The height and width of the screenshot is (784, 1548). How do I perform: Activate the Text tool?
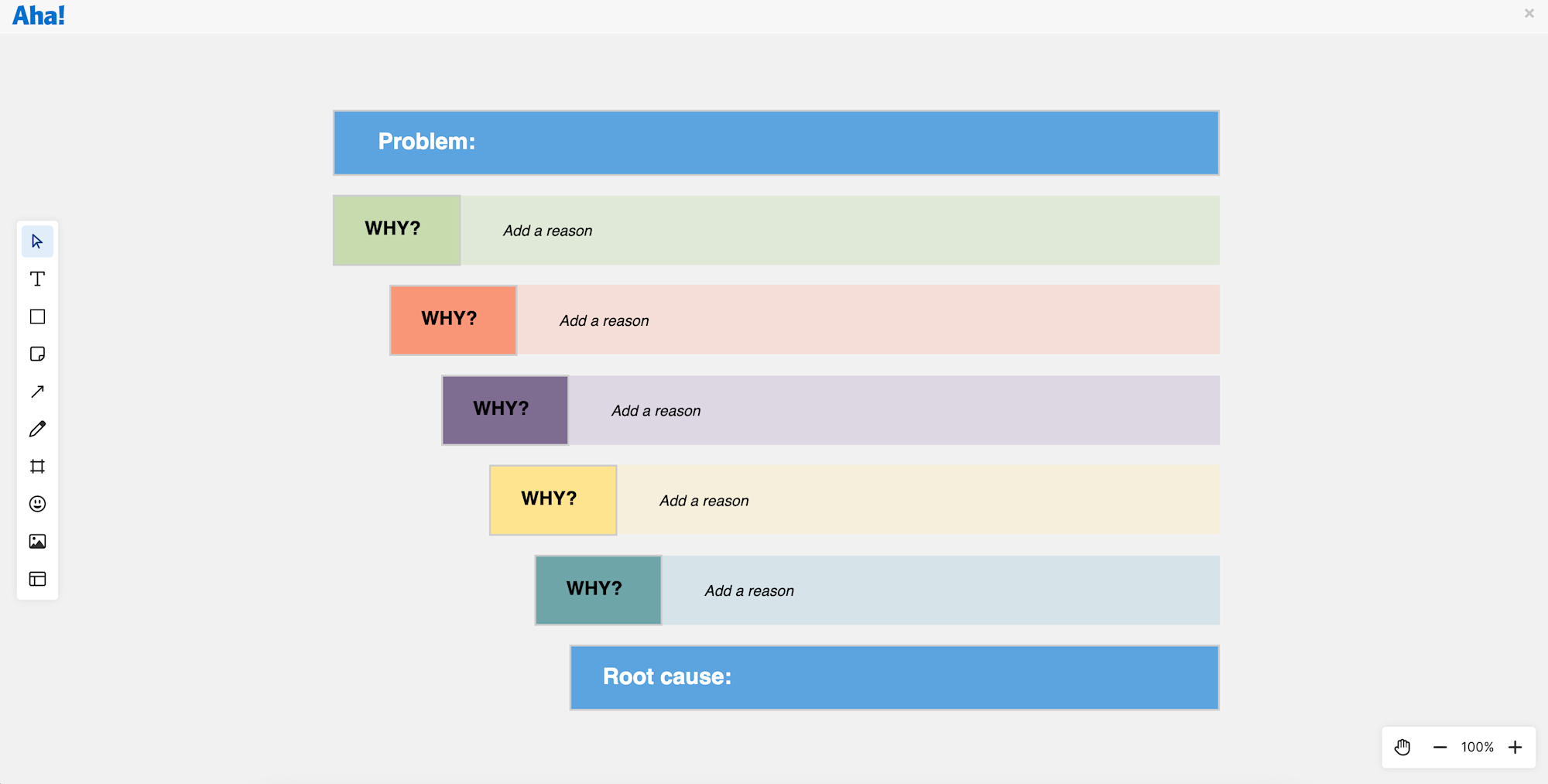pos(36,279)
